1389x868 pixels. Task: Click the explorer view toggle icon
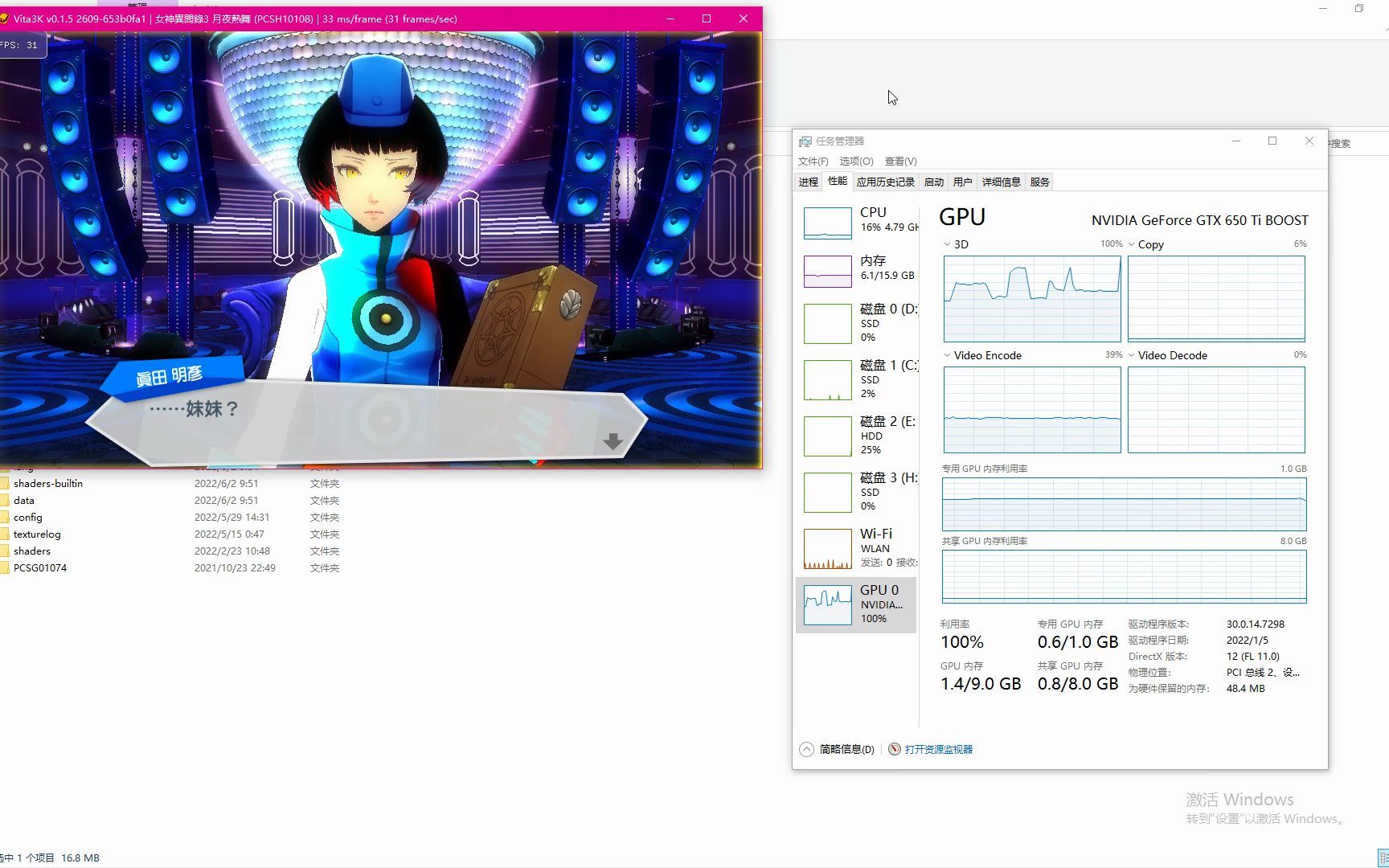pyautogui.click(x=1383, y=858)
